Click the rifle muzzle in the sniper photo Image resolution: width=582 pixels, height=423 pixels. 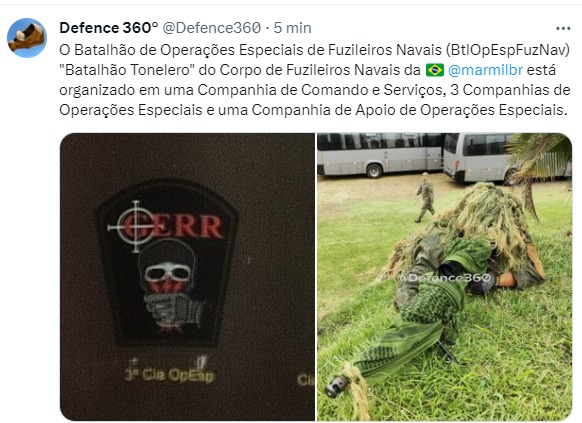337,386
